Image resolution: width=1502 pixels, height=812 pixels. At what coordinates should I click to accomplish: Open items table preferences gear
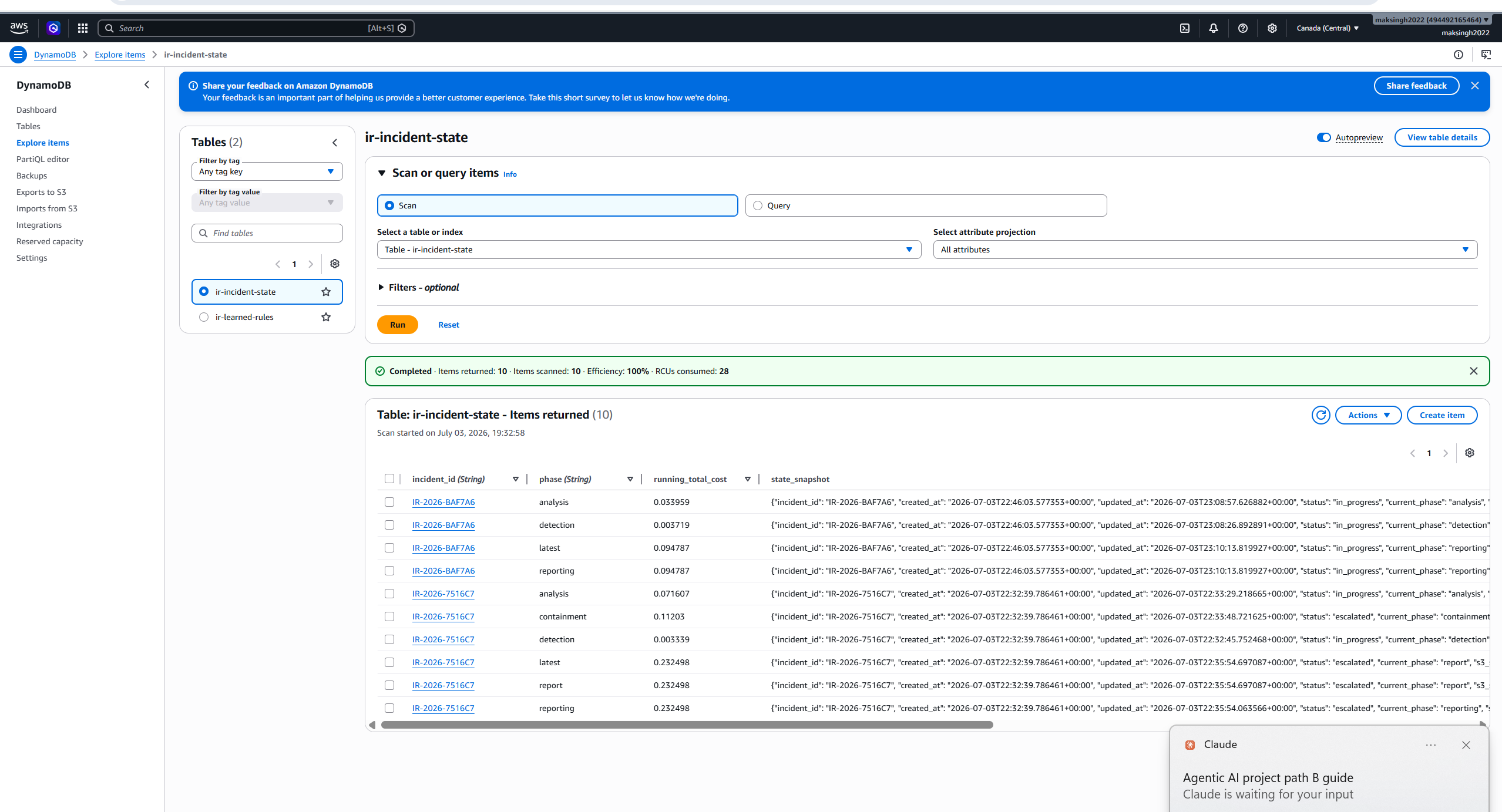(x=1470, y=453)
